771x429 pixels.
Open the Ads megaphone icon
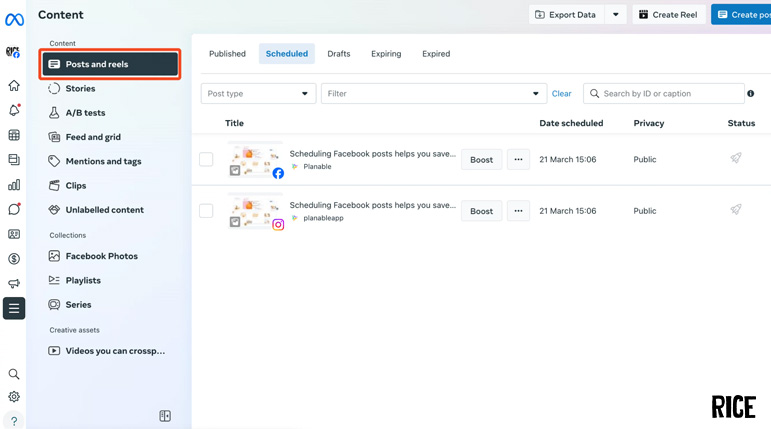[14, 284]
